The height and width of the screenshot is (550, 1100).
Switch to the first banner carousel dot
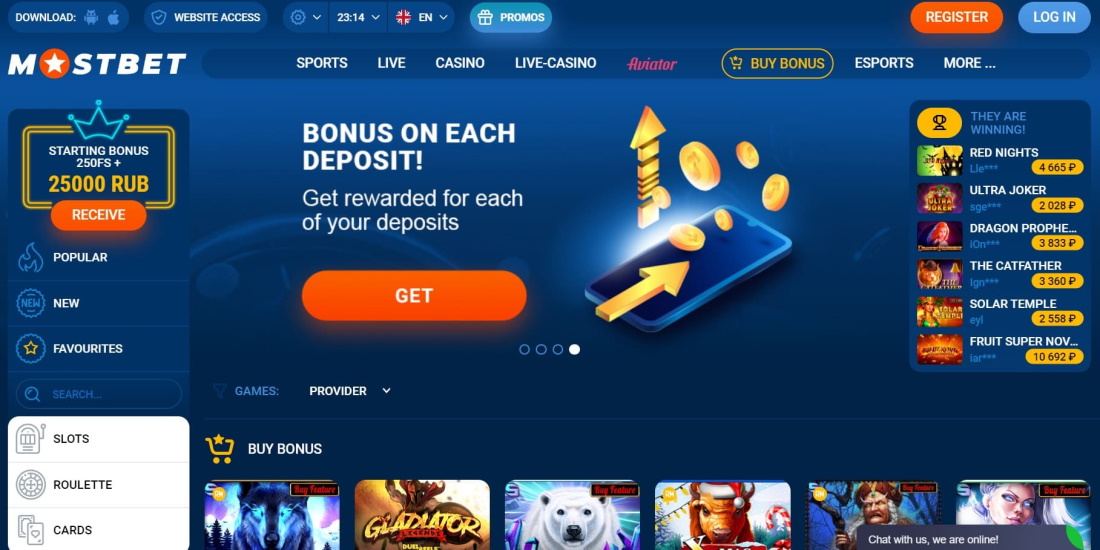(x=524, y=349)
